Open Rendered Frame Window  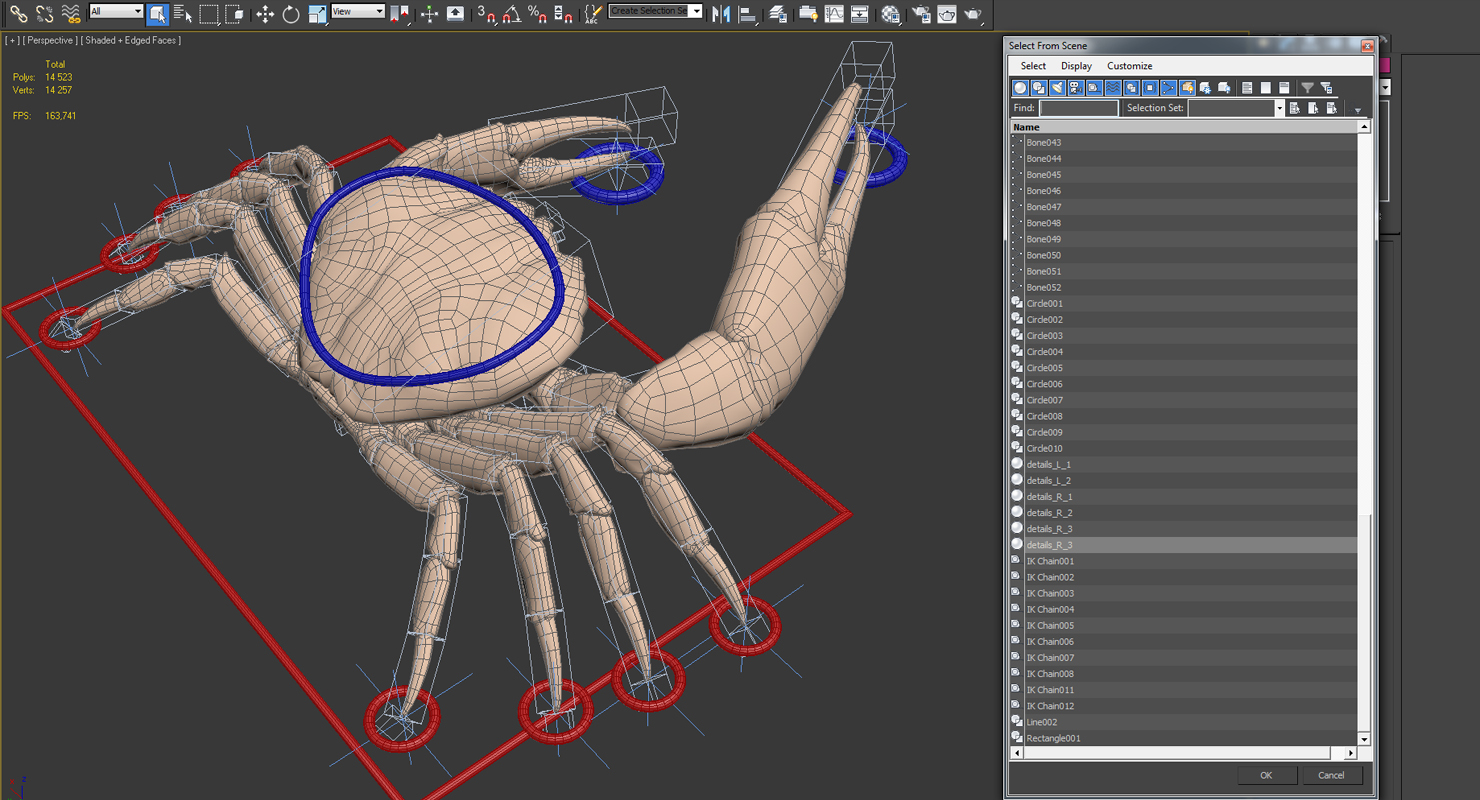pyautogui.click(x=946, y=14)
